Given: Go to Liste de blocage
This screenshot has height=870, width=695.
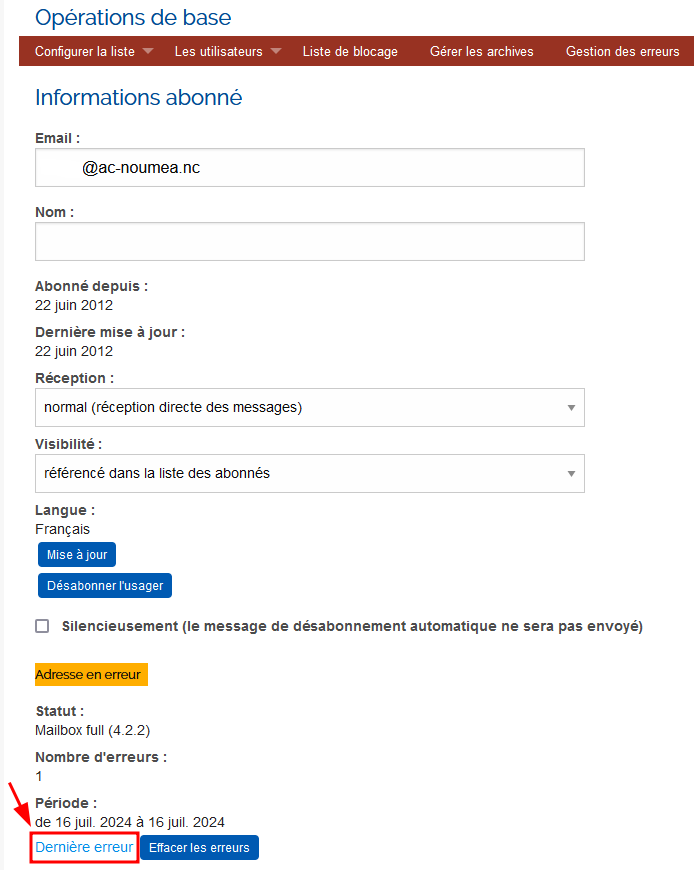Looking at the screenshot, I should click(x=350, y=51).
